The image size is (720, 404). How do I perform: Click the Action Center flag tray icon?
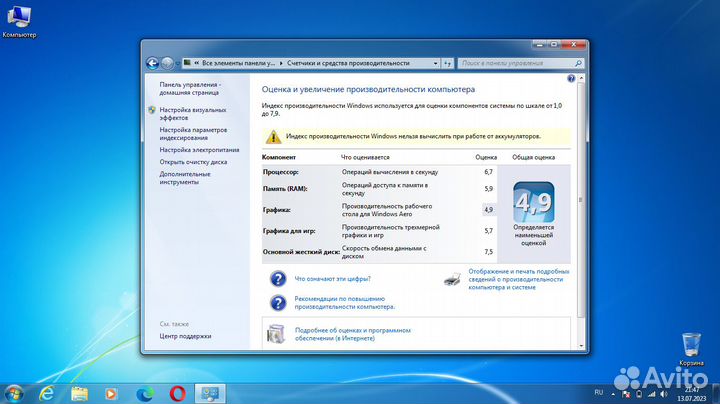tap(626, 394)
